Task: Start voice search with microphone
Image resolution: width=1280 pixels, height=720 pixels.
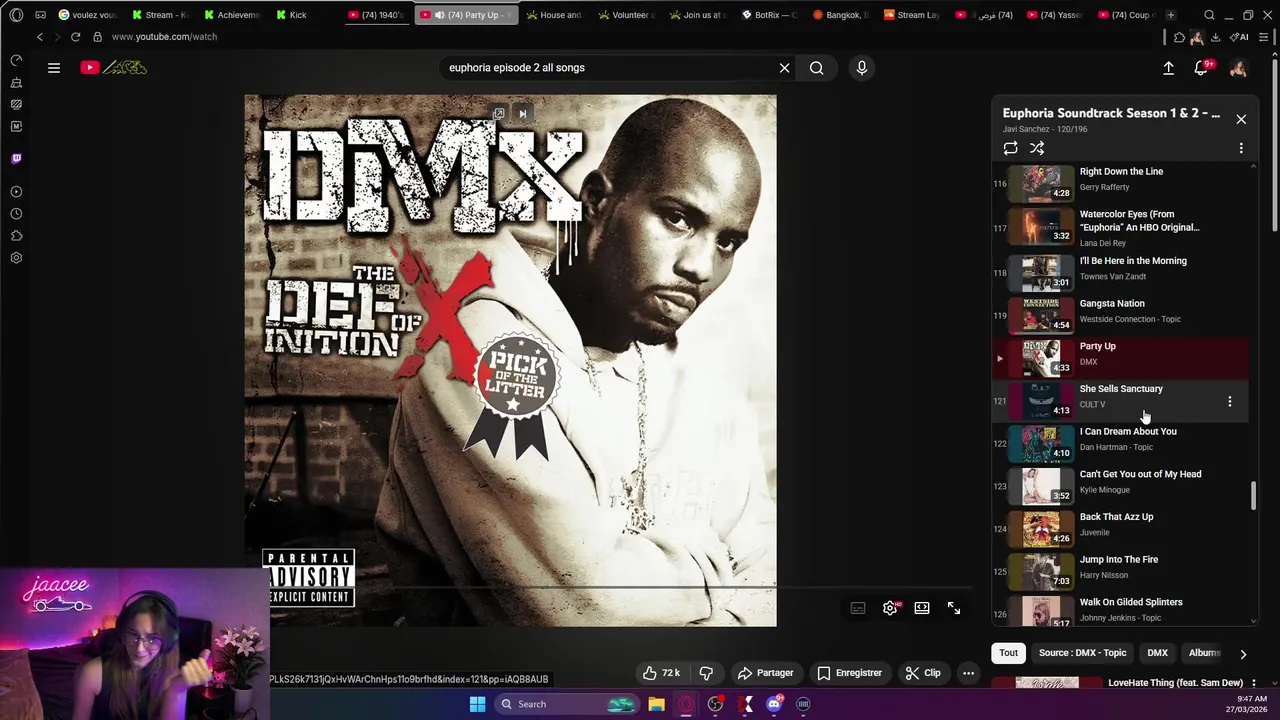Action: (x=862, y=68)
